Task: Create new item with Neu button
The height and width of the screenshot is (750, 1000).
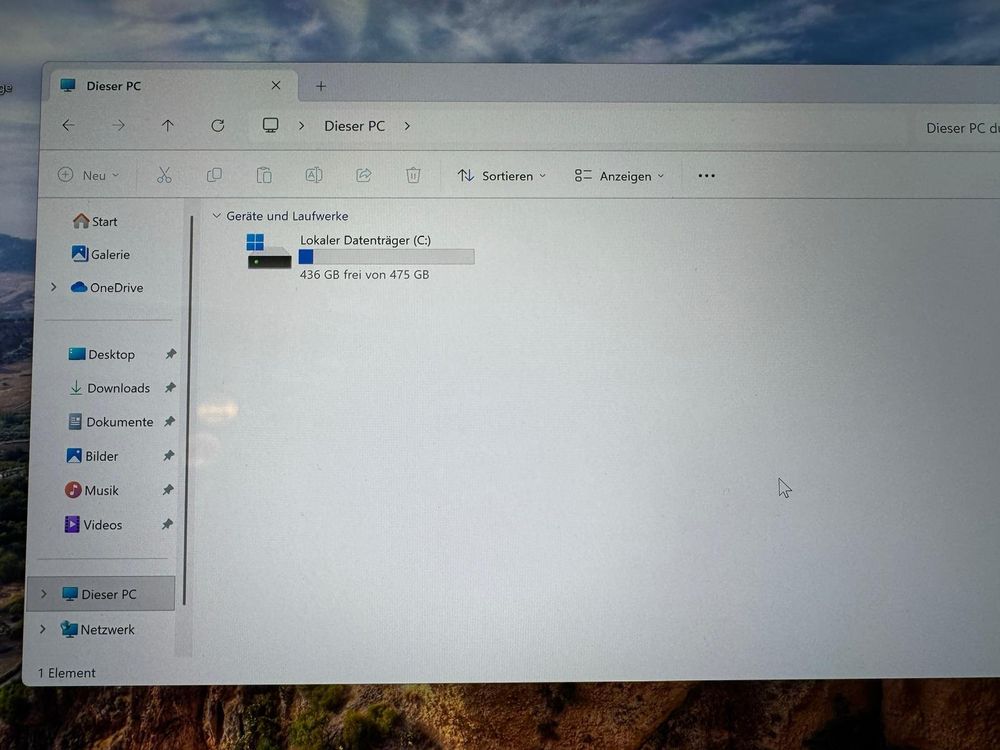Action: [x=88, y=175]
